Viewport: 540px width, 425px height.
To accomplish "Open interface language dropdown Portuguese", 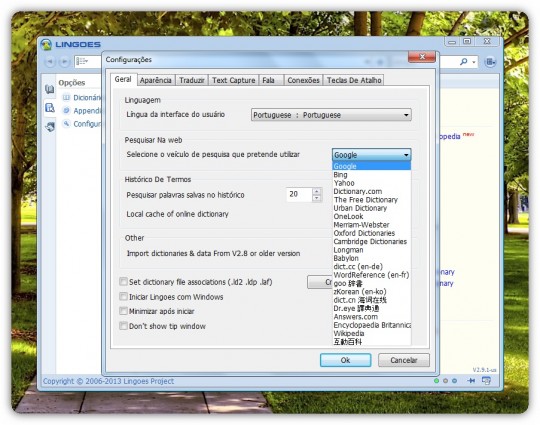I will coord(331,115).
